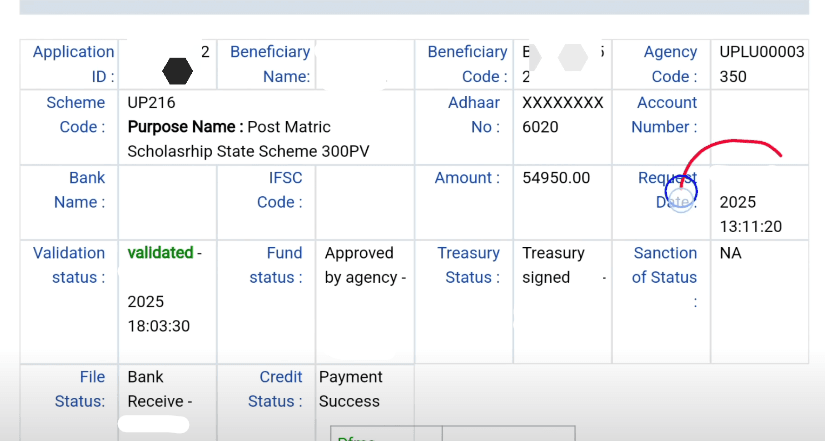Click the black hexagon over Application ID
This screenshot has height=441, width=825.
[177, 71]
